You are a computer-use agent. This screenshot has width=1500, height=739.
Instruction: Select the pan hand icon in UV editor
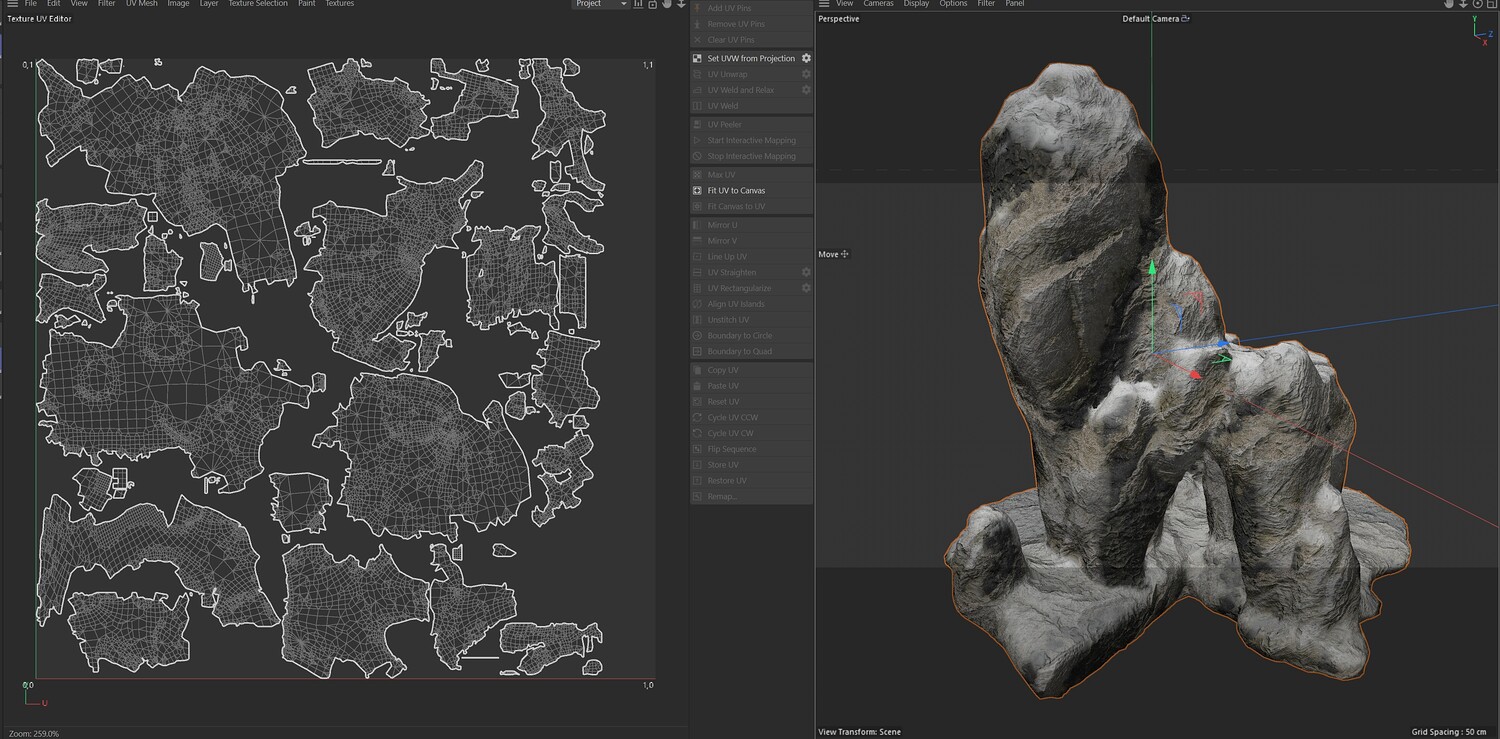point(667,4)
